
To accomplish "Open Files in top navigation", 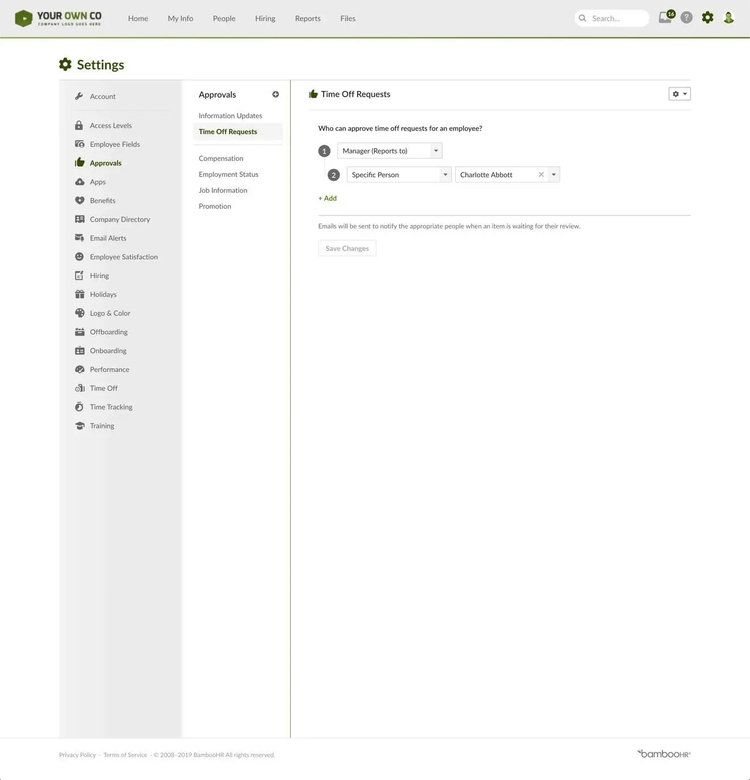I will (348, 18).
